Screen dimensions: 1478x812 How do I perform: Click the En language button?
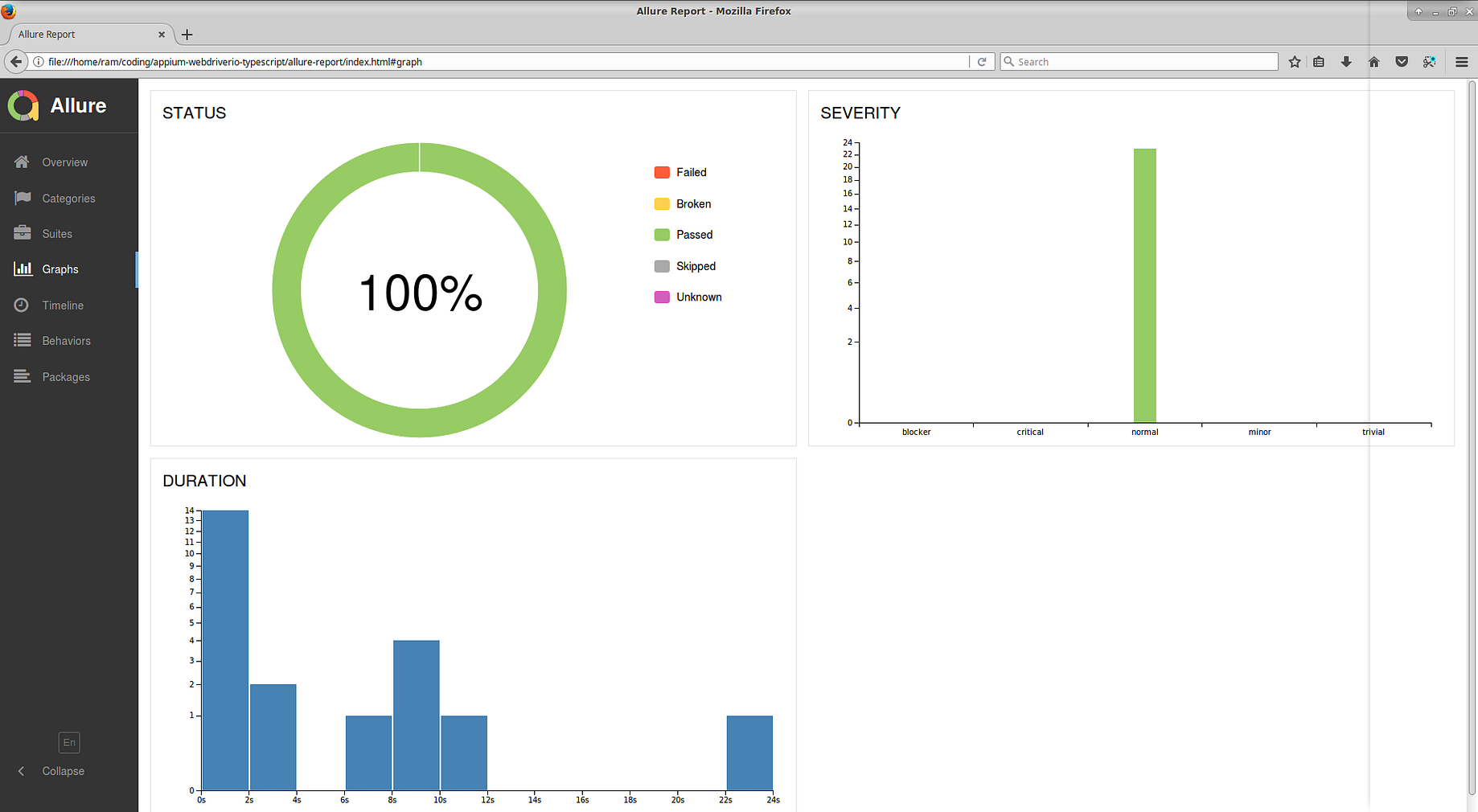tap(69, 742)
